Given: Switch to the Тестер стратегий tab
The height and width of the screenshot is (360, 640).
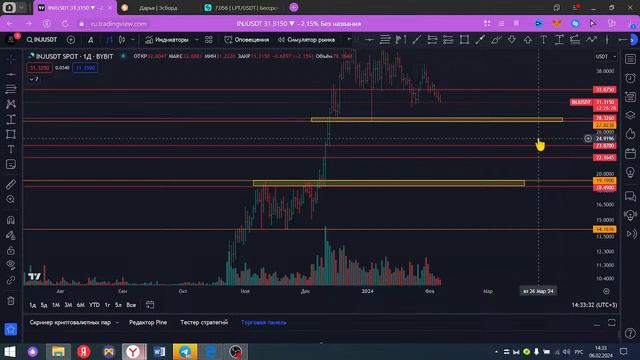Looking at the screenshot, I should [x=204, y=322].
